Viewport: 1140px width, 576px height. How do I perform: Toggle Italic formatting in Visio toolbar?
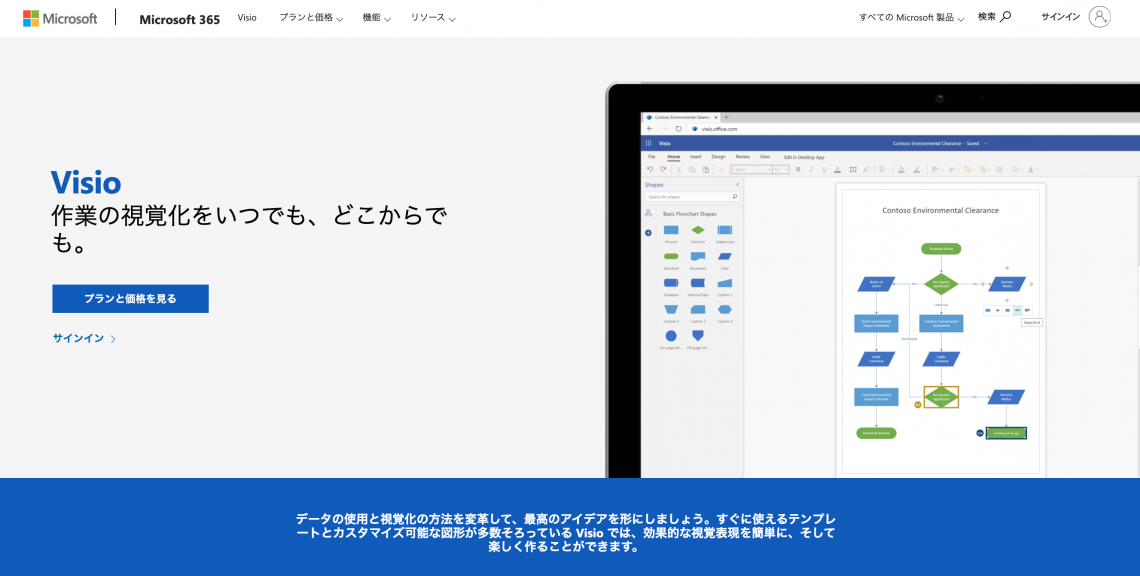pos(811,169)
